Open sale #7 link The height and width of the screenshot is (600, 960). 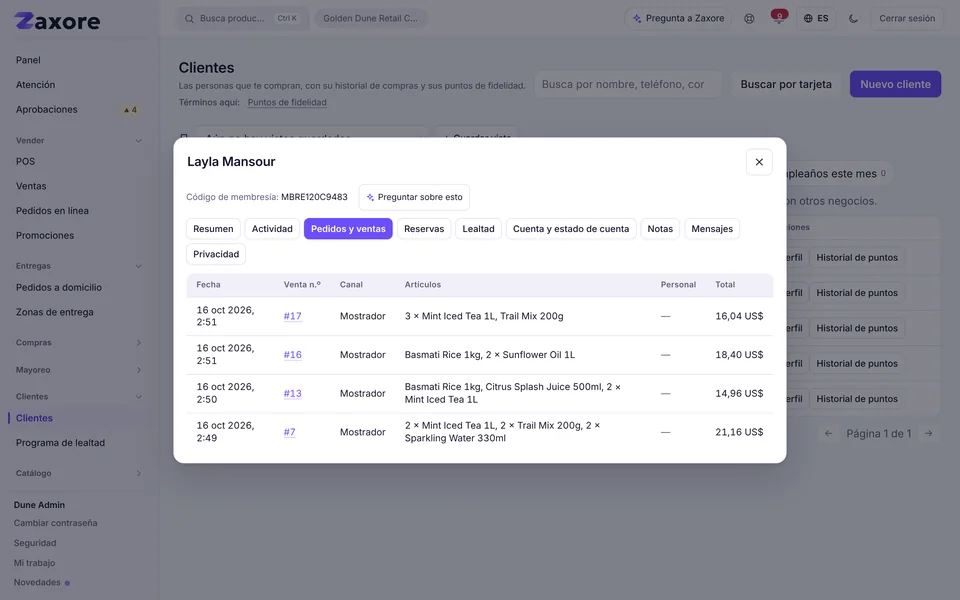tap(290, 432)
